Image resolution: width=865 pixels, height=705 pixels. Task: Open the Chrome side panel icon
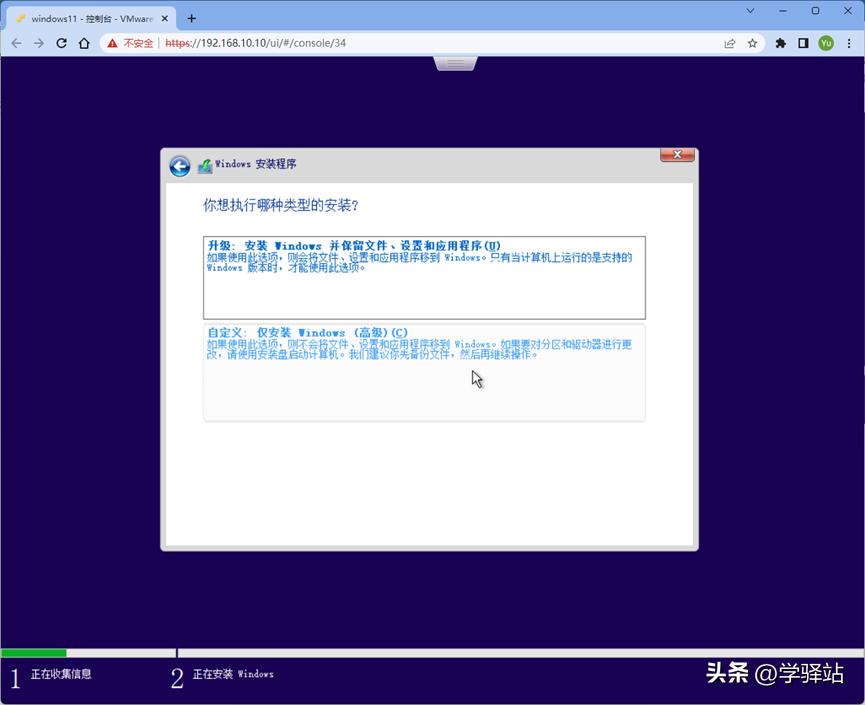[804, 43]
